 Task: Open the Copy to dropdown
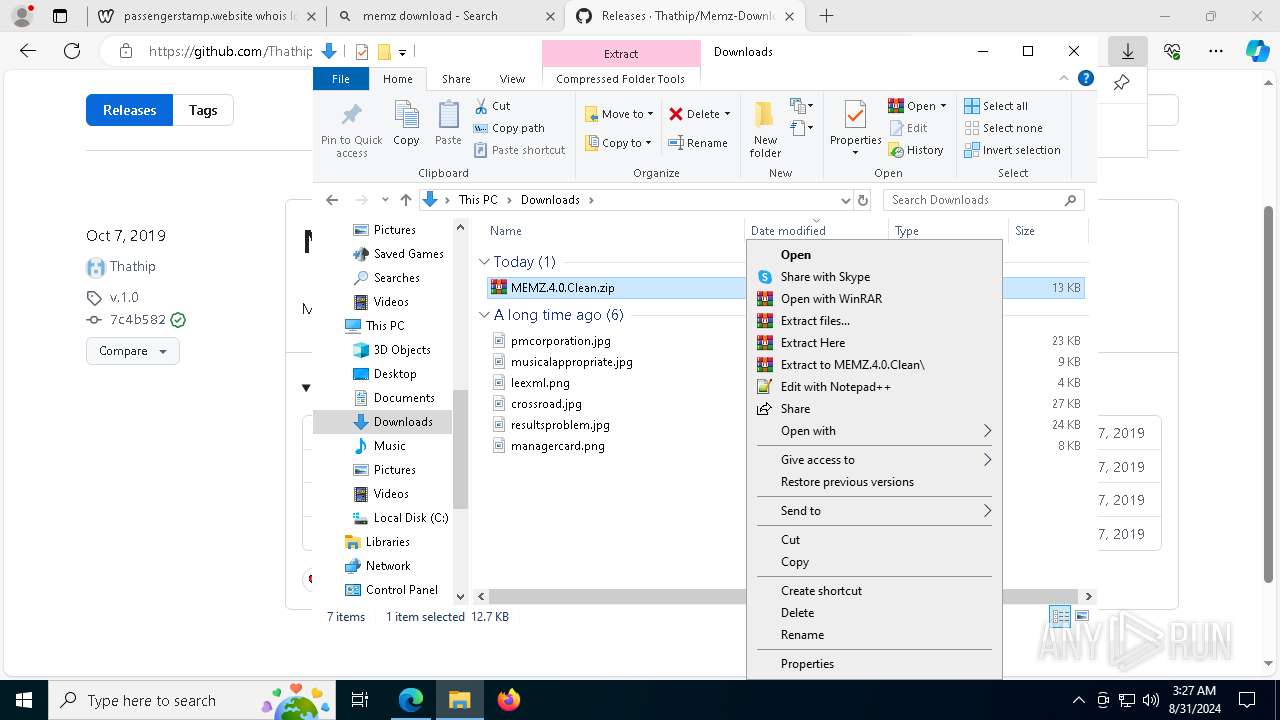[619, 143]
